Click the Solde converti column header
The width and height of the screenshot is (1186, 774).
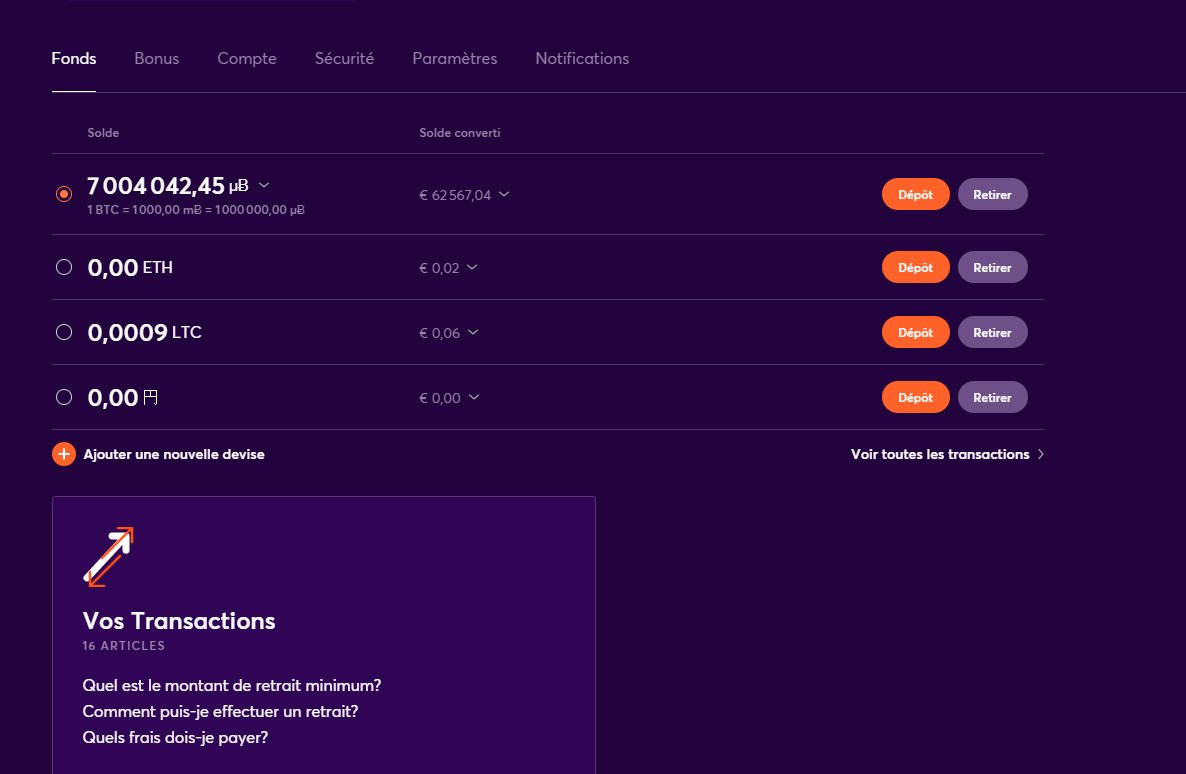460,132
